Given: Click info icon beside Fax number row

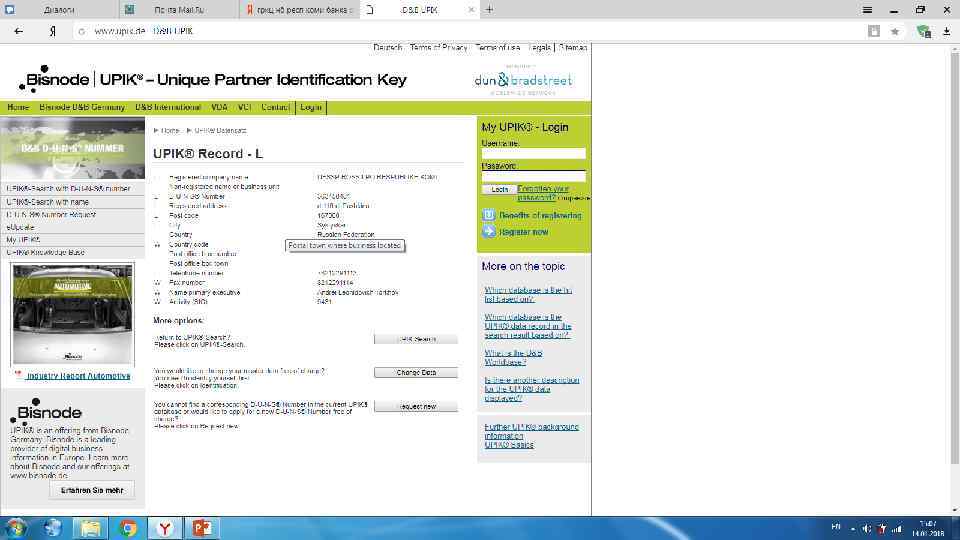Looking at the screenshot, I should [157, 283].
